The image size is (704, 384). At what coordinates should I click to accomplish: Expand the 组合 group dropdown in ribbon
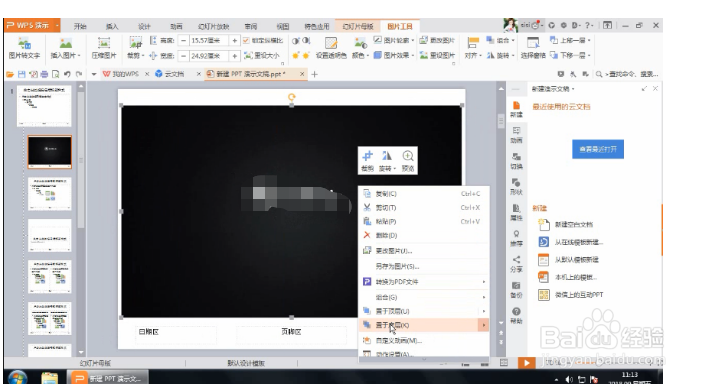(513, 40)
